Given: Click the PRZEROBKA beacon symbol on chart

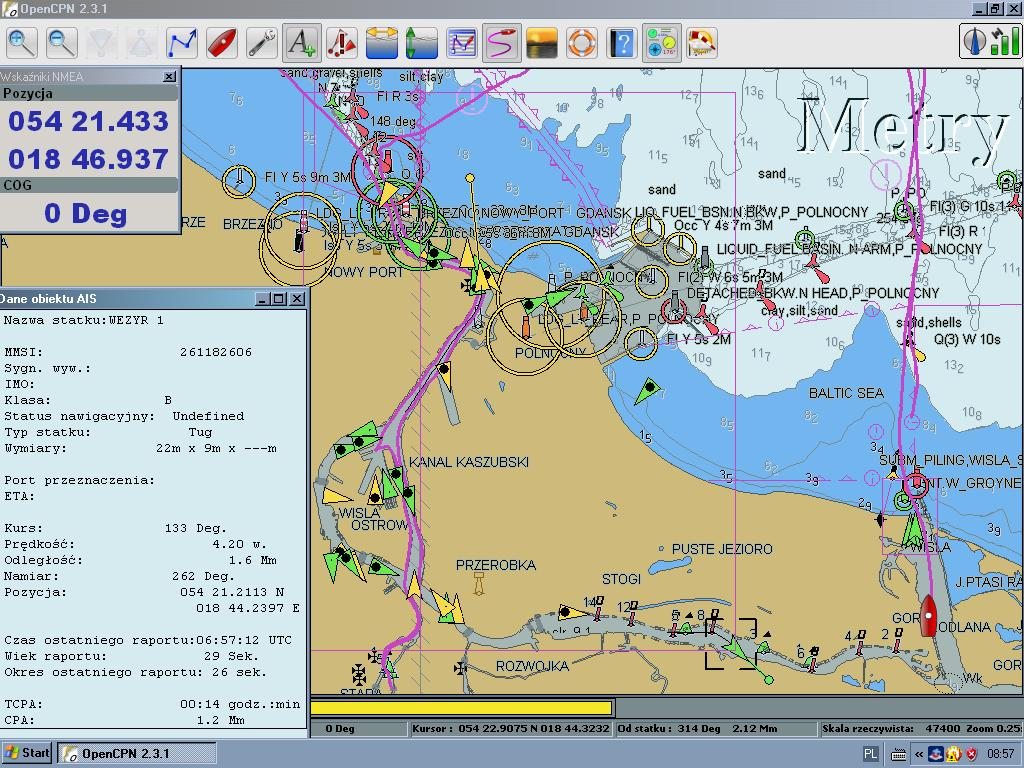Looking at the screenshot, I should pos(479,583).
